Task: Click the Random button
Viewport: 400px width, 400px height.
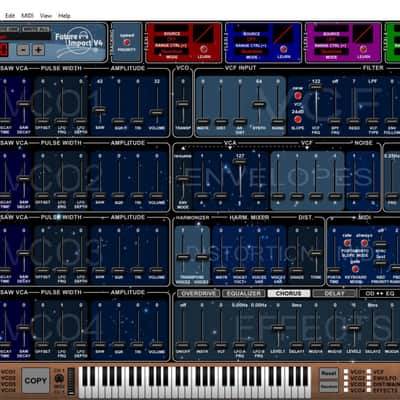Action: click(329, 387)
